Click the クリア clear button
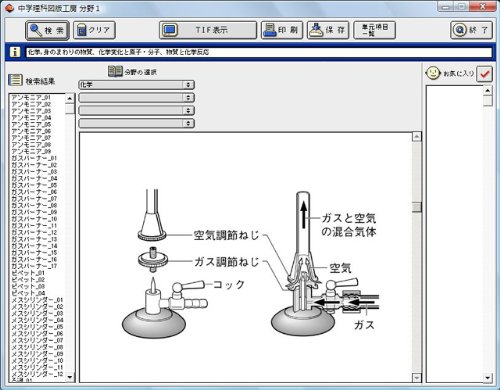The height and width of the screenshot is (390, 500). pos(94,30)
